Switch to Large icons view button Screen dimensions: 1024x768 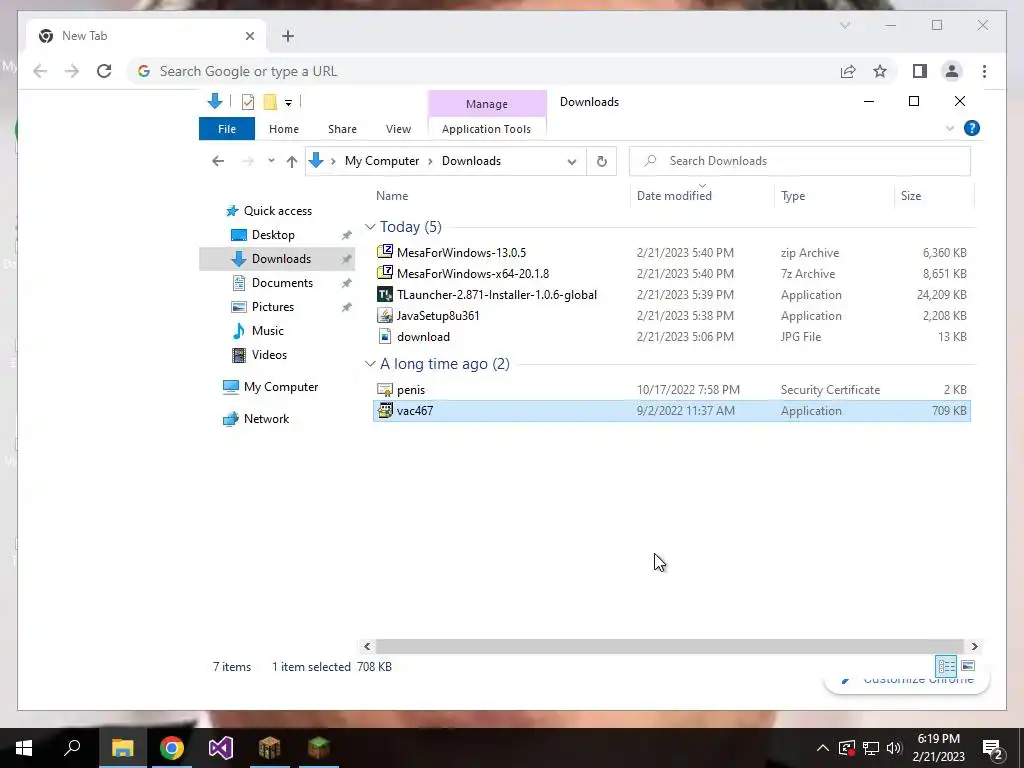968,666
